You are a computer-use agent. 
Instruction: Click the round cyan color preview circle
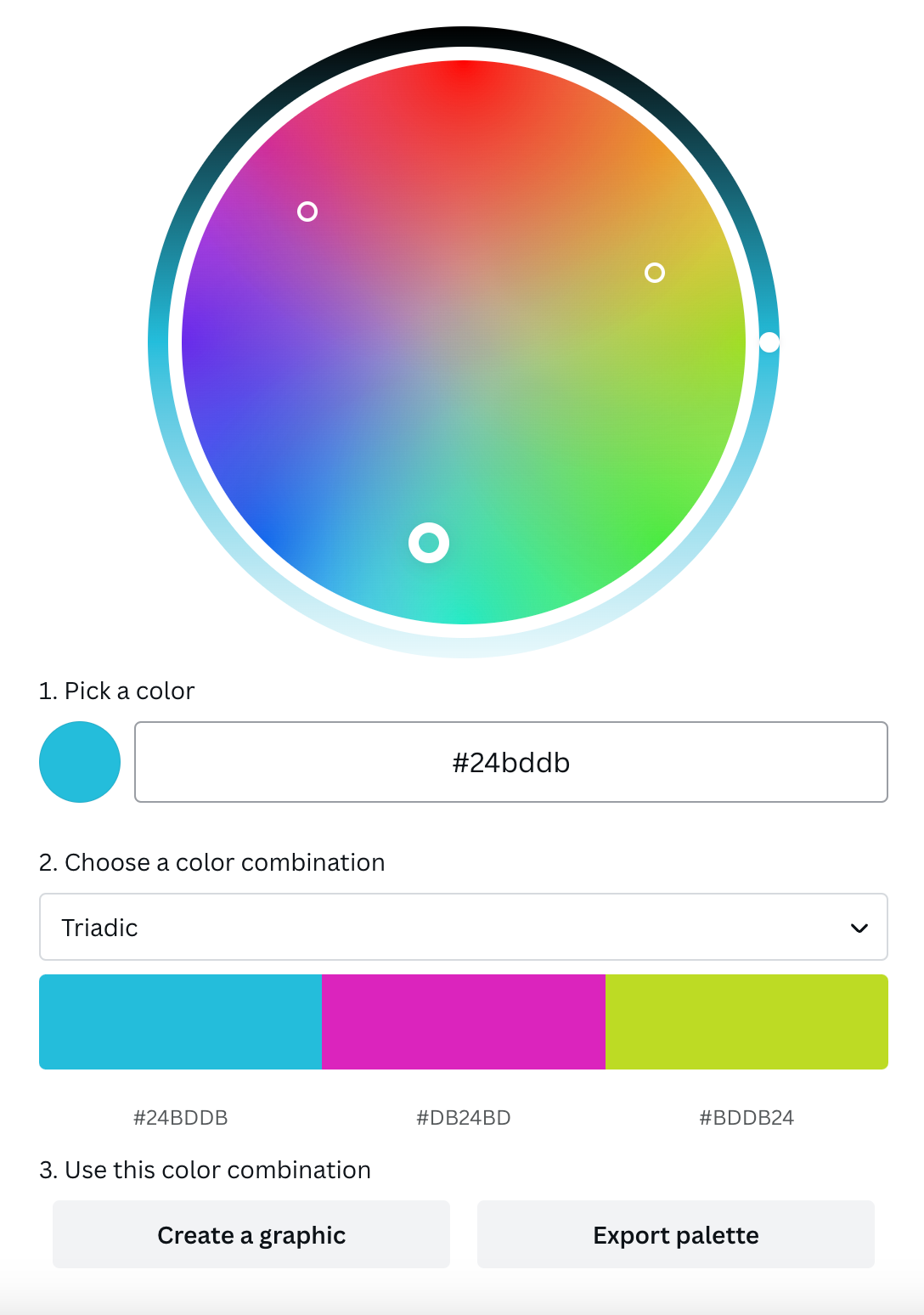click(x=79, y=762)
